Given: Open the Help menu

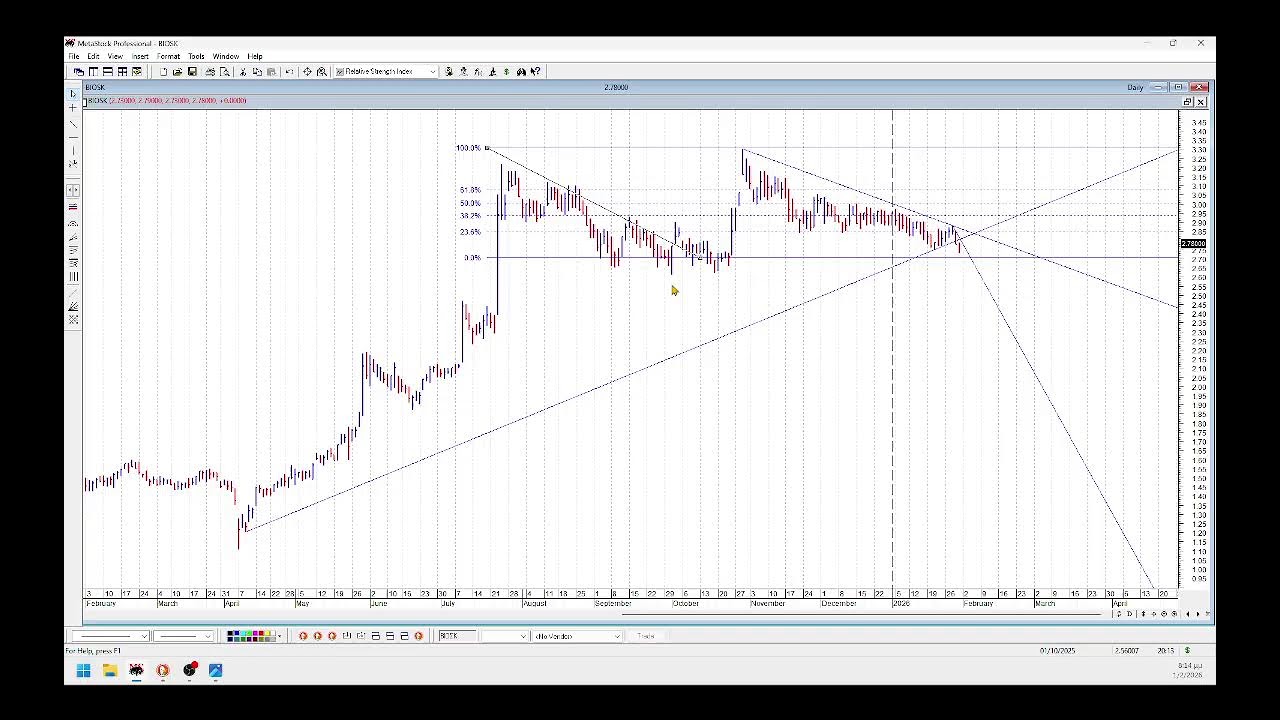Looking at the screenshot, I should 255,56.
